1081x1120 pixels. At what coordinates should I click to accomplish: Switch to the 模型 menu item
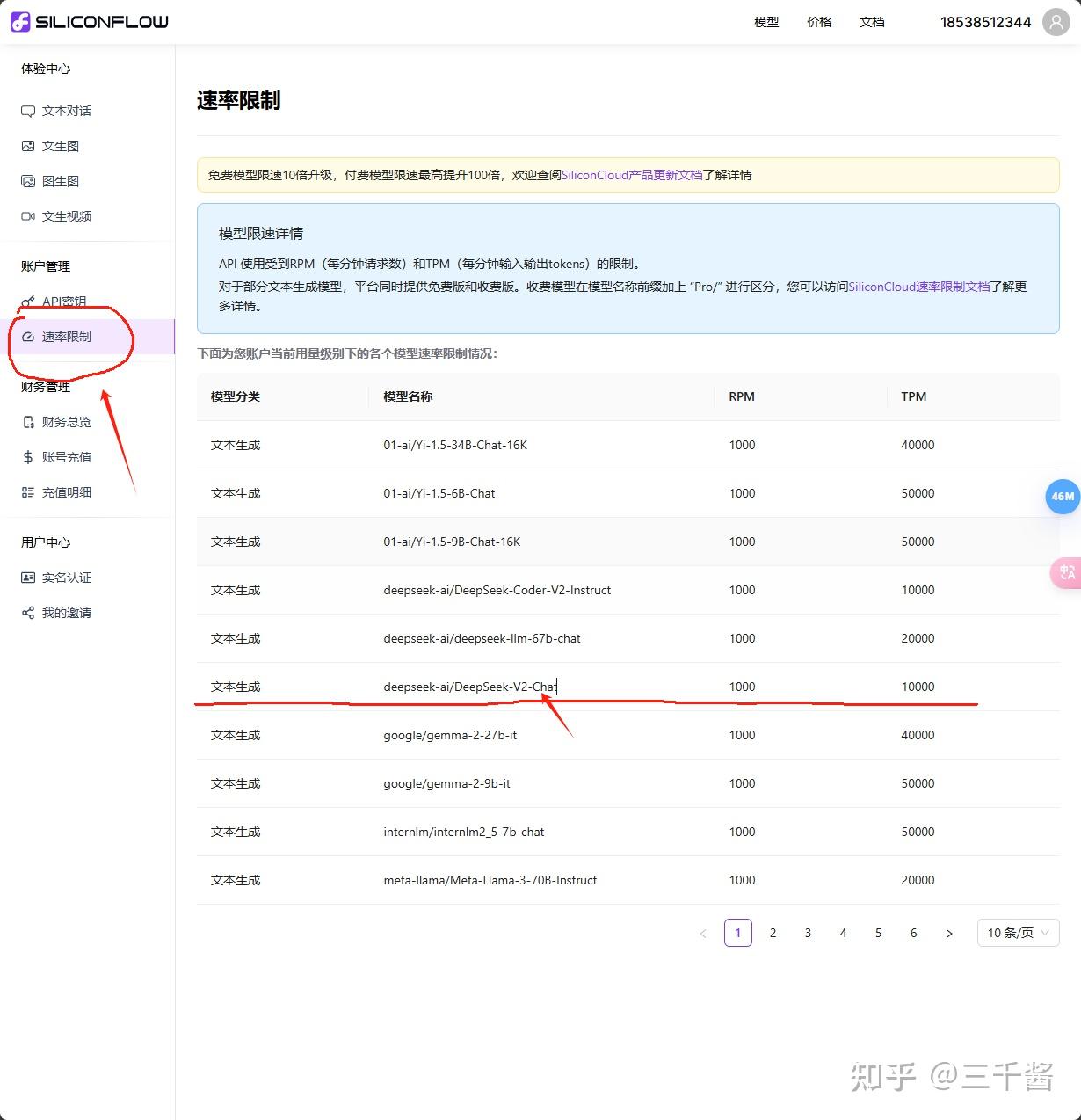(x=765, y=22)
